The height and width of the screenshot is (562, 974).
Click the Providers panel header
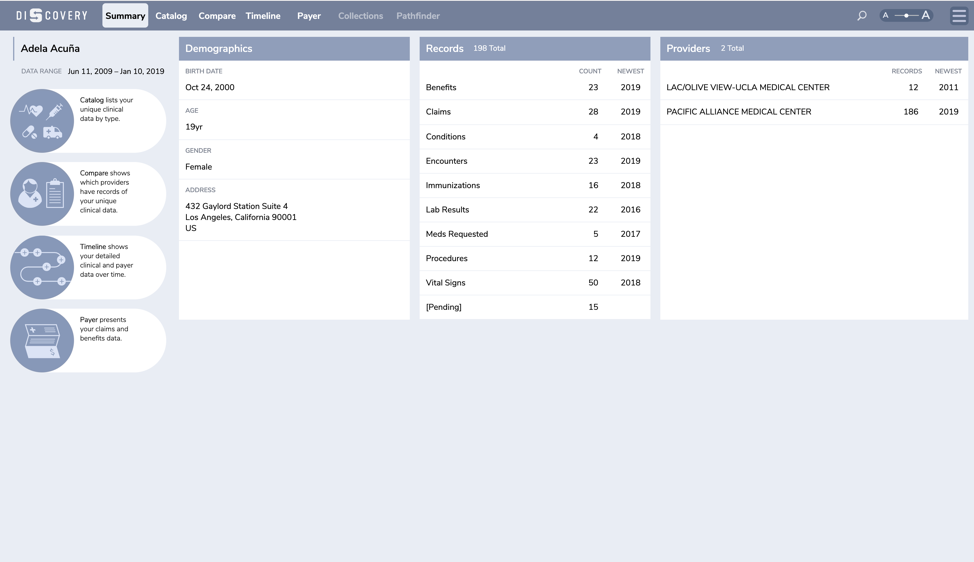(x=814, y=48)
